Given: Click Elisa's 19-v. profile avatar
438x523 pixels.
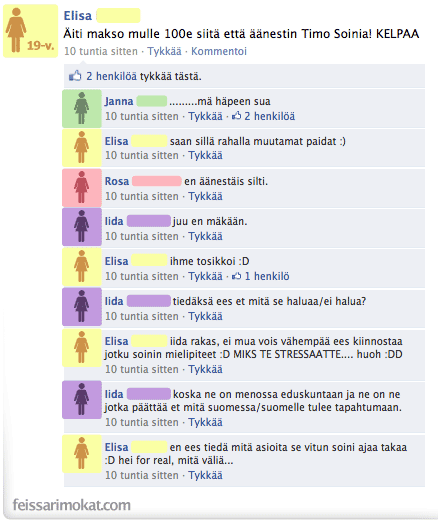Looking at the screenshot, I should coord(30,31).
